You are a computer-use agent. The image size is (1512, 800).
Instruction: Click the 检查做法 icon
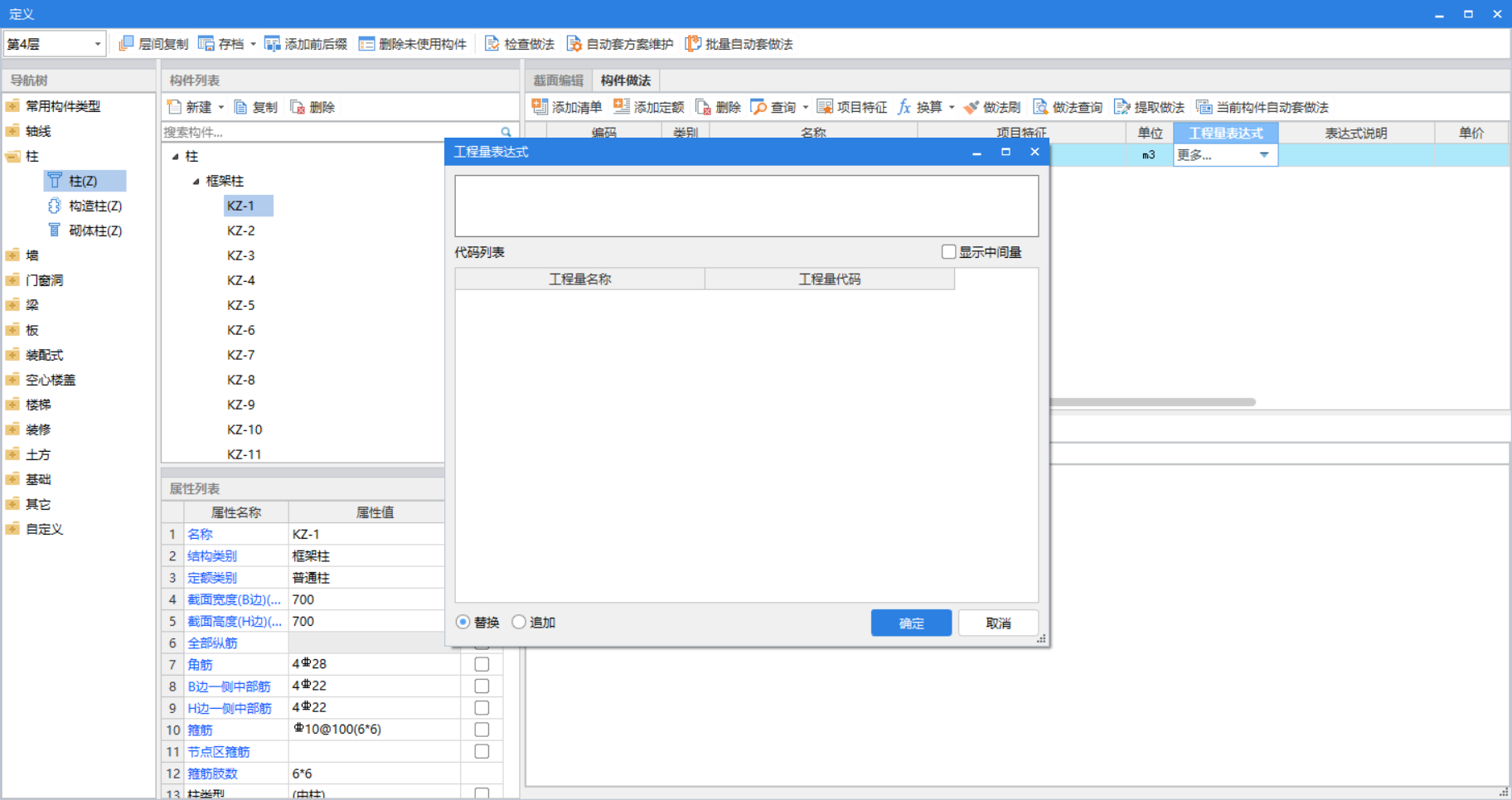(x=492, y=44)
